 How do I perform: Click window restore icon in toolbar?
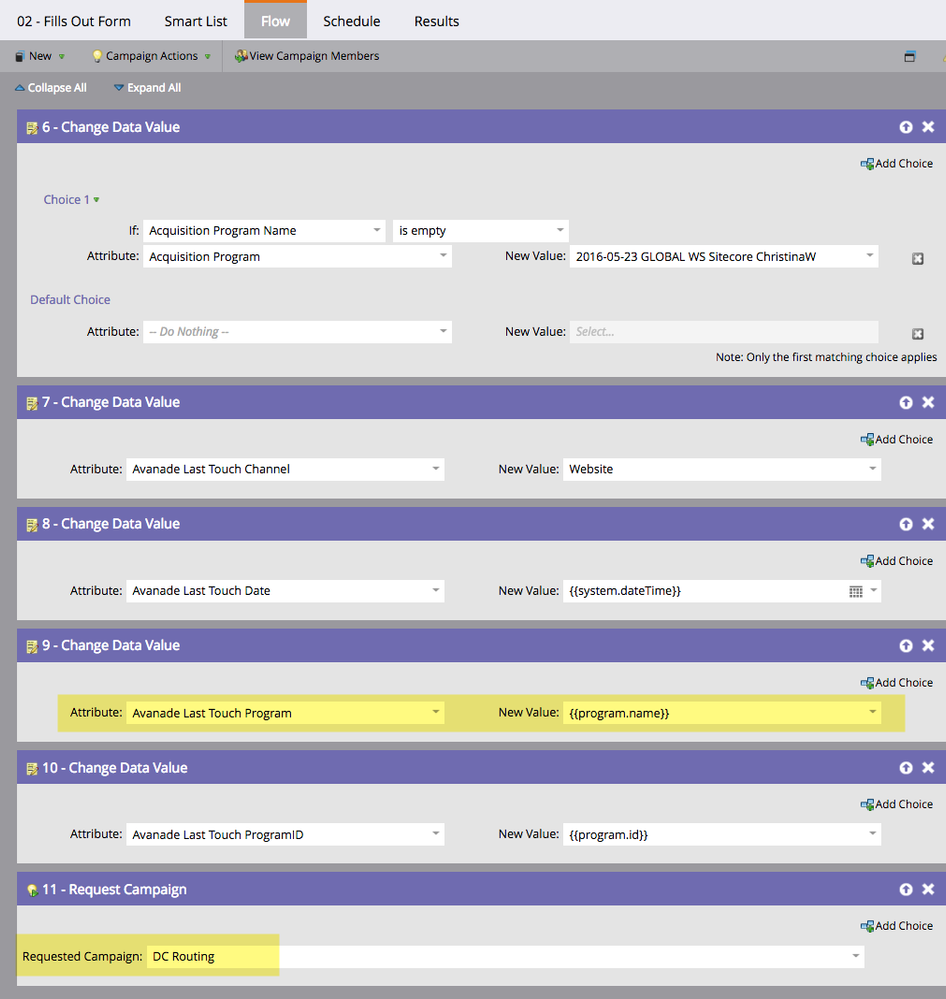(910, 57)
